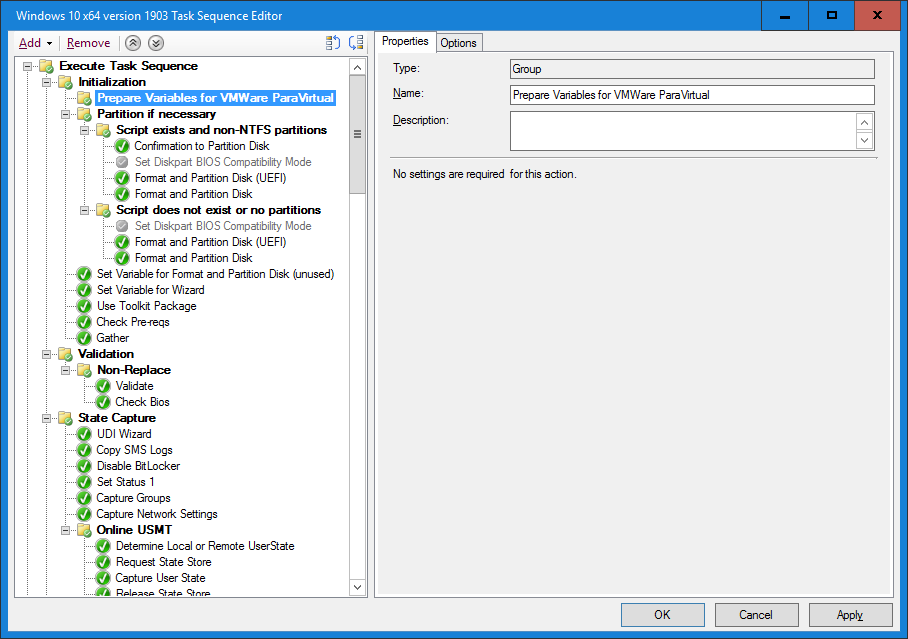Click the green check icon beside Capture Groups

point(85,498)
